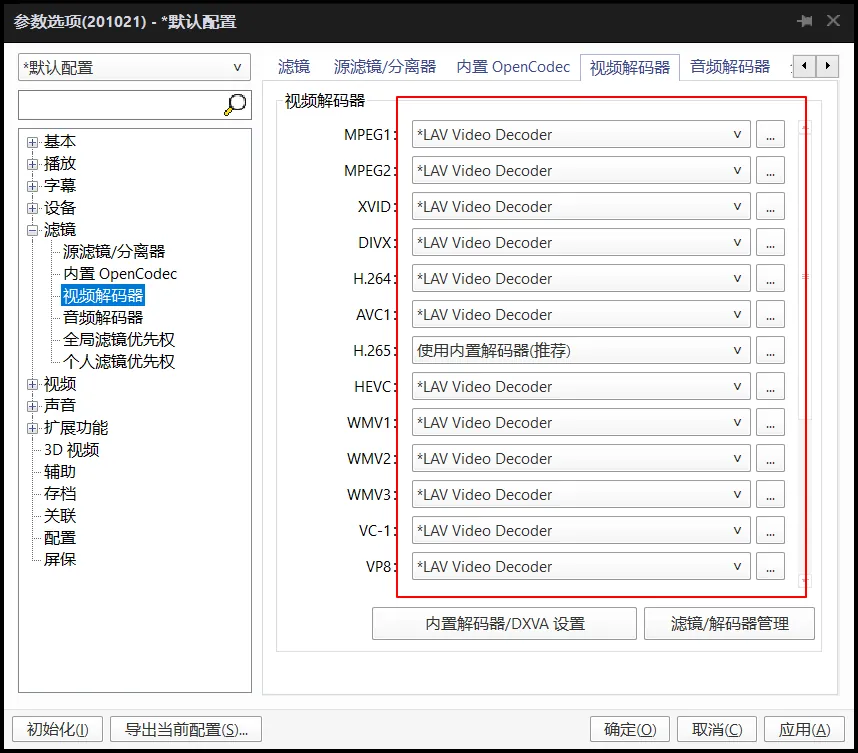858x753 pixels.
Task: Open the ellipsis options next to WMV3 decoder
Action: 770,494
